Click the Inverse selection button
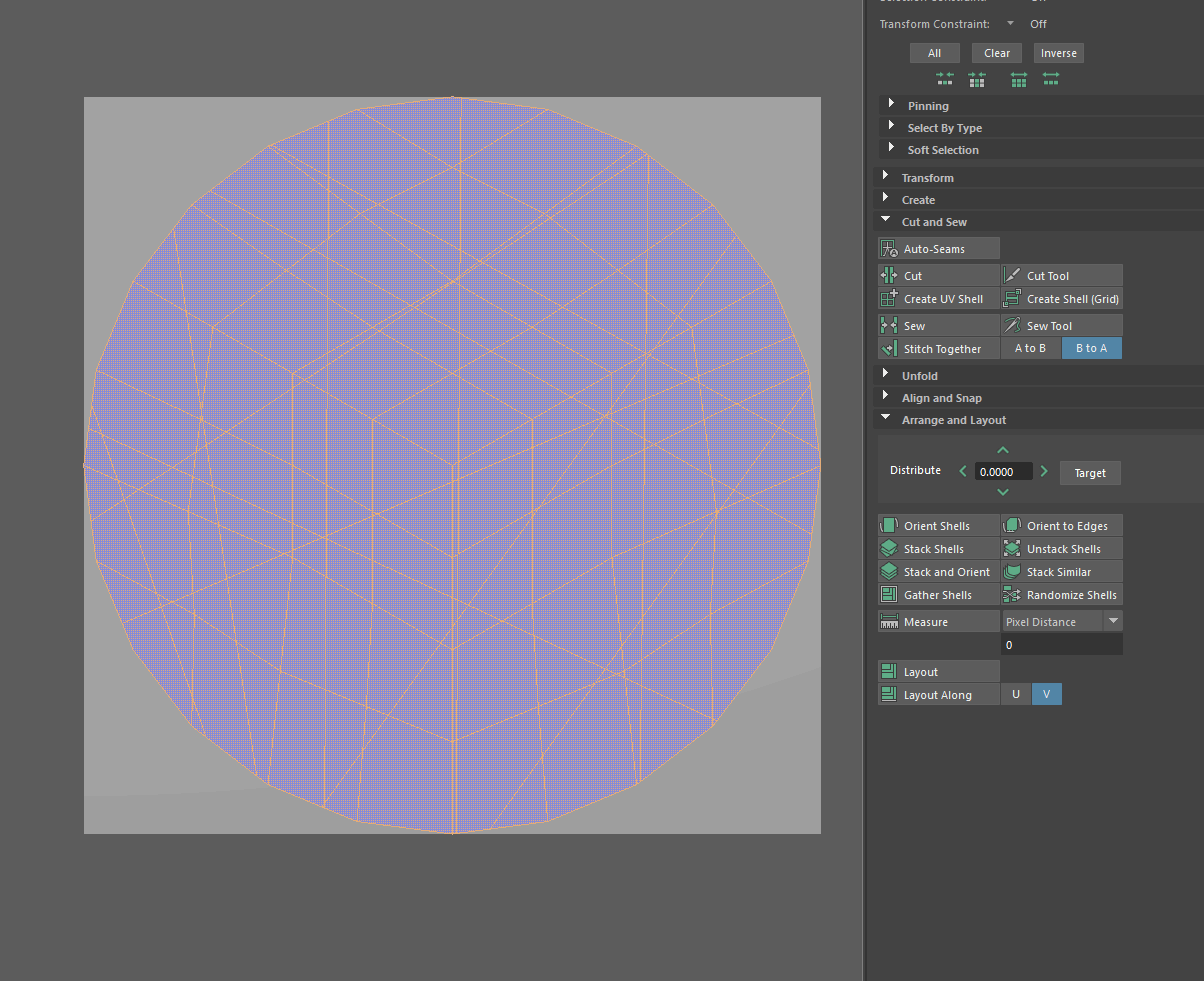Viewport: 1204px width, 981px height. click(x=1058, y=53)
